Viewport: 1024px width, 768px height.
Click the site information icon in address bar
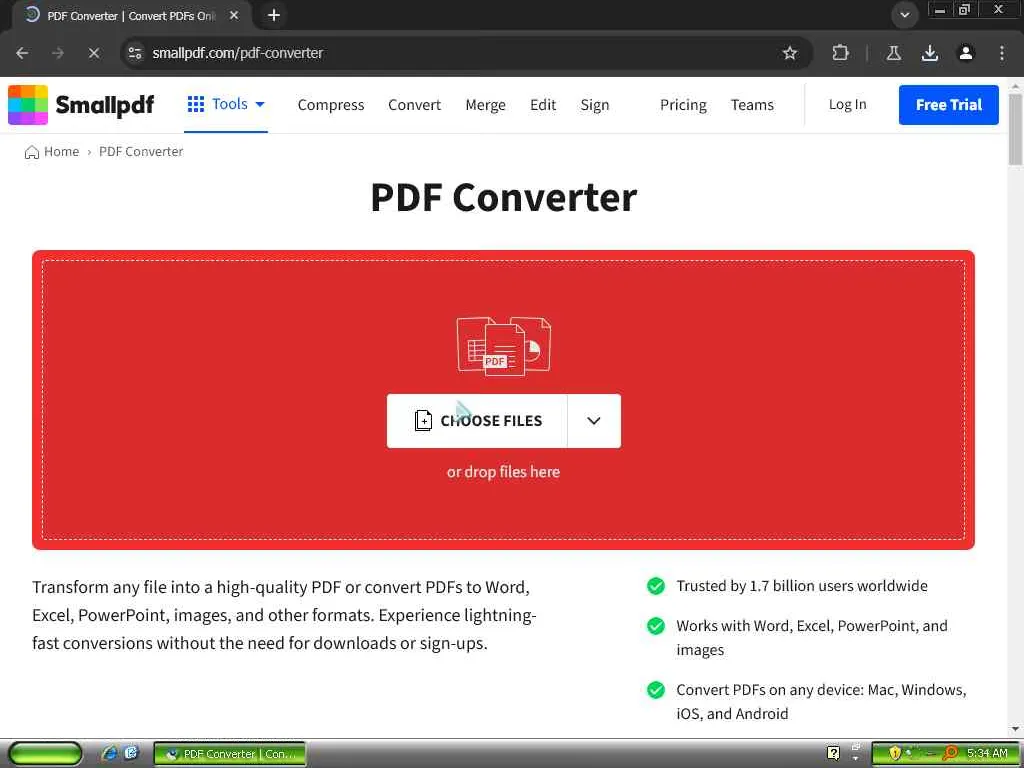tap(135, 53)
